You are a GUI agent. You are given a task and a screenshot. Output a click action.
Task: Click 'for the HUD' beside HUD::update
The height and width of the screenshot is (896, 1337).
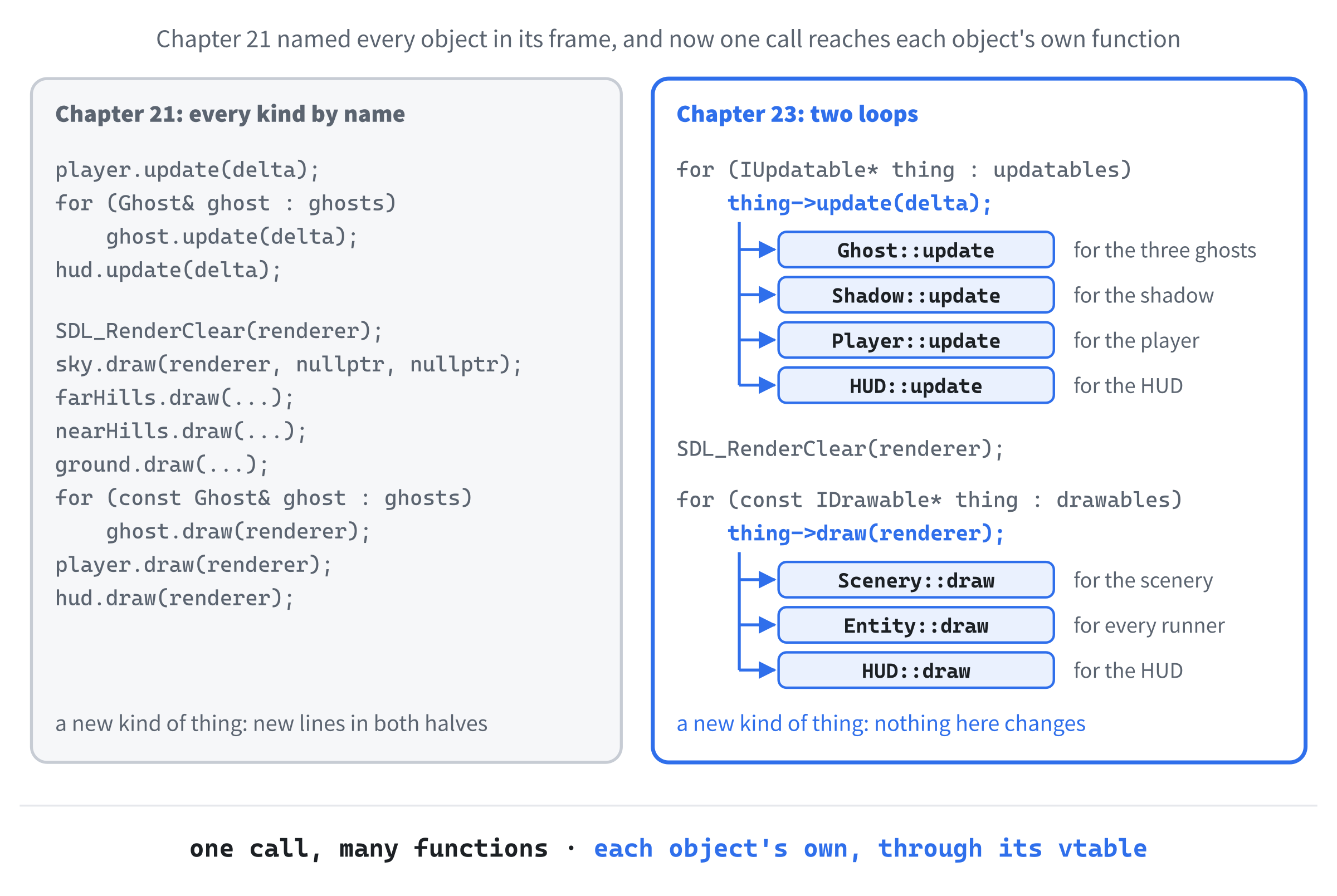point(1128,385)
